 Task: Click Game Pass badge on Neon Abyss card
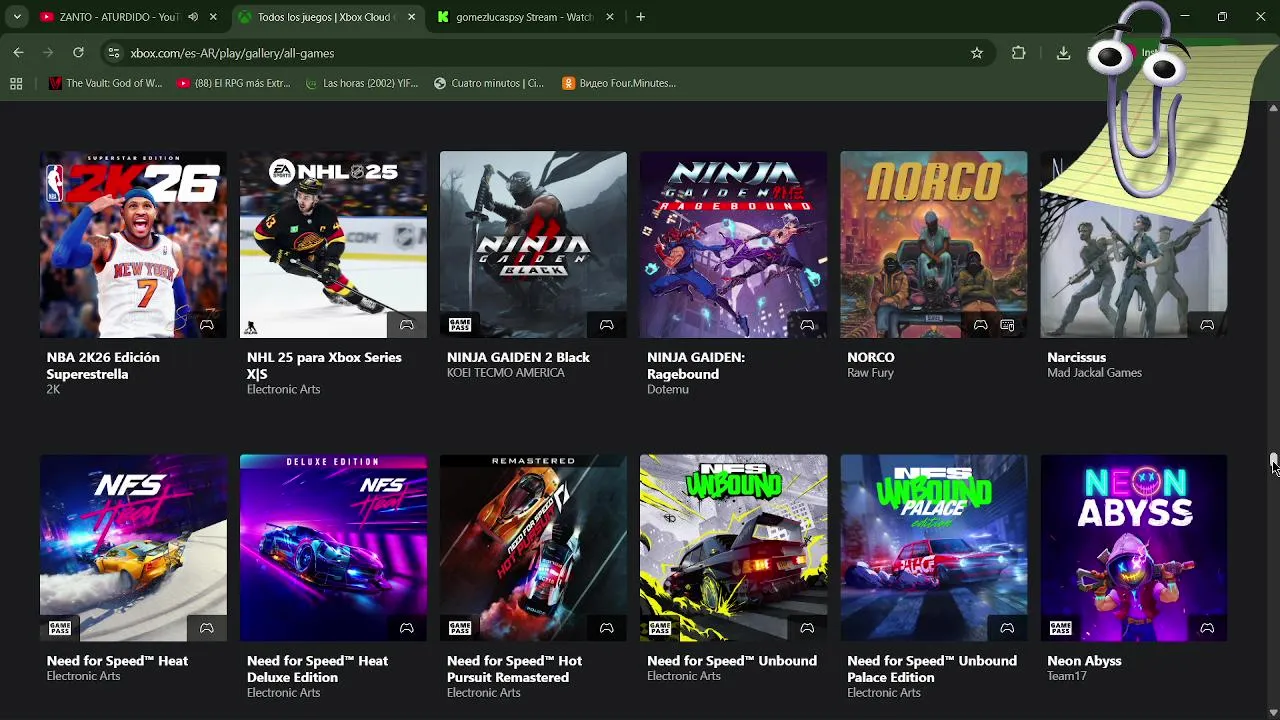point(1060,628)
